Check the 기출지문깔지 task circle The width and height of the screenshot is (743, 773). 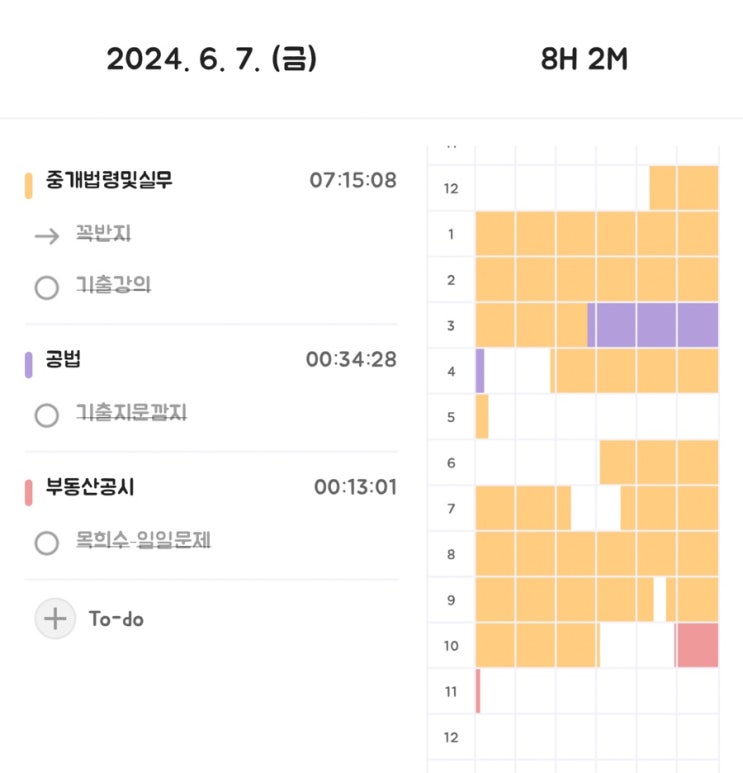pos(46,414)
